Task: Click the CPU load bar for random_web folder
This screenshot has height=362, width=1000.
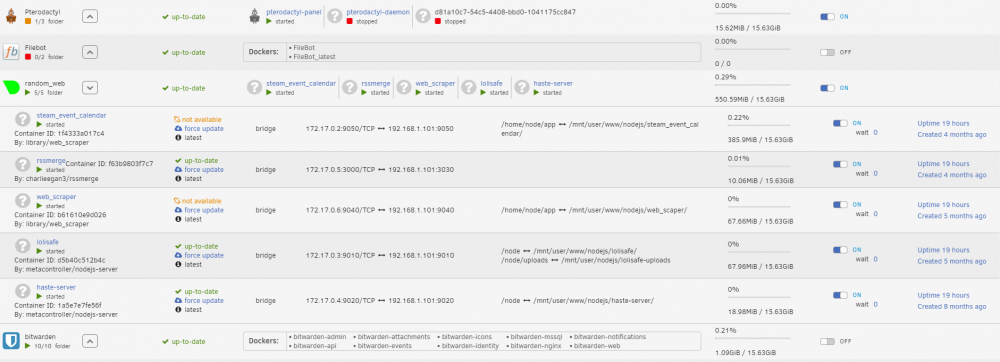Action: (x=753, y=85)
